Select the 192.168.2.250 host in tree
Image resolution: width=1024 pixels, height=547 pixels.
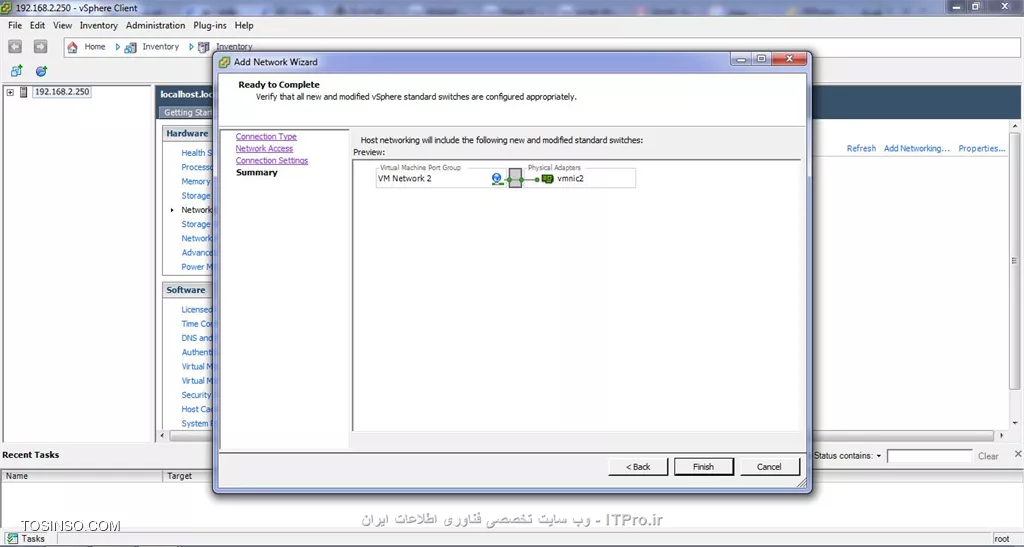(x=61, y=92)
